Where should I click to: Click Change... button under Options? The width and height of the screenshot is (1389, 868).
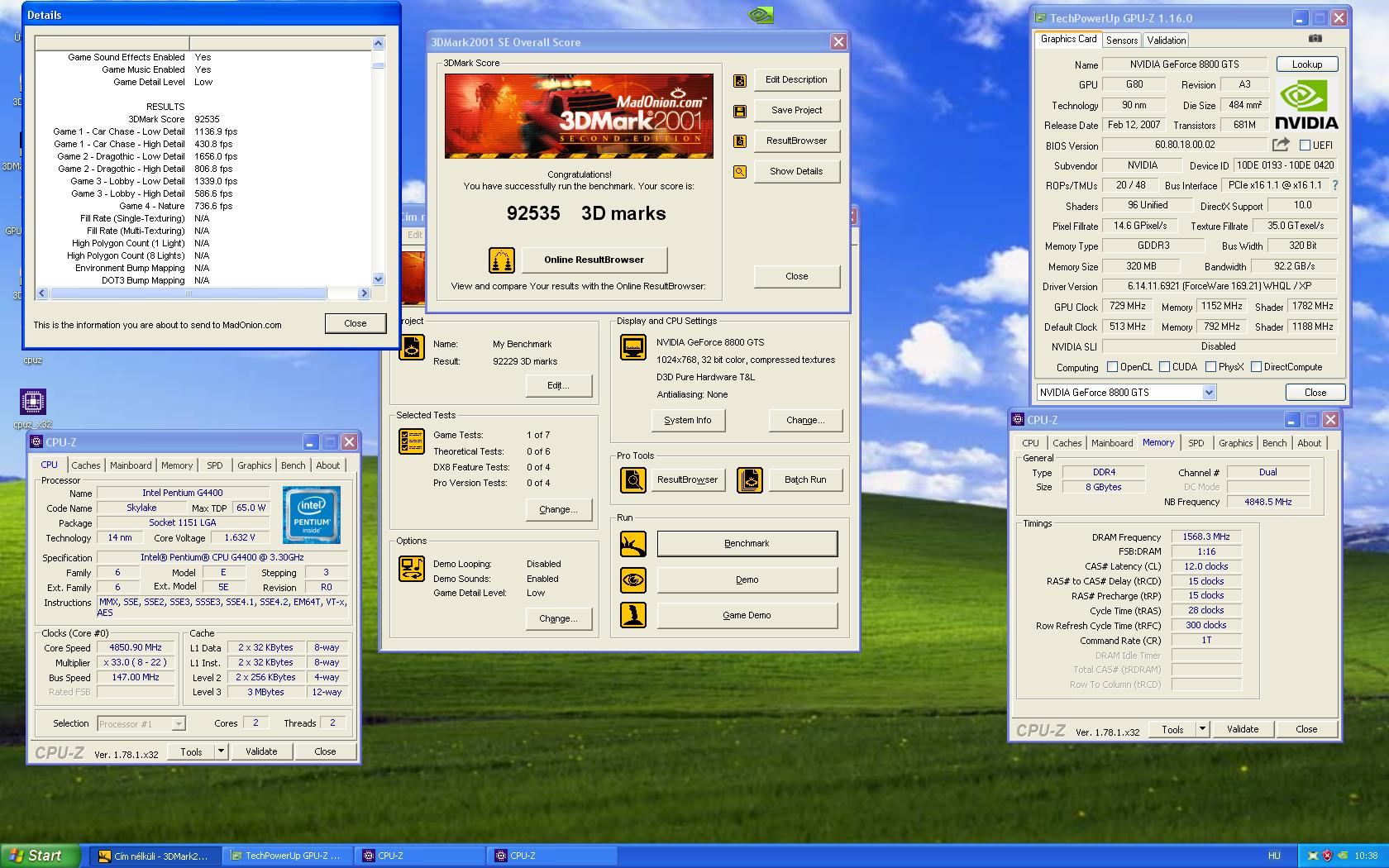(559, 618)
